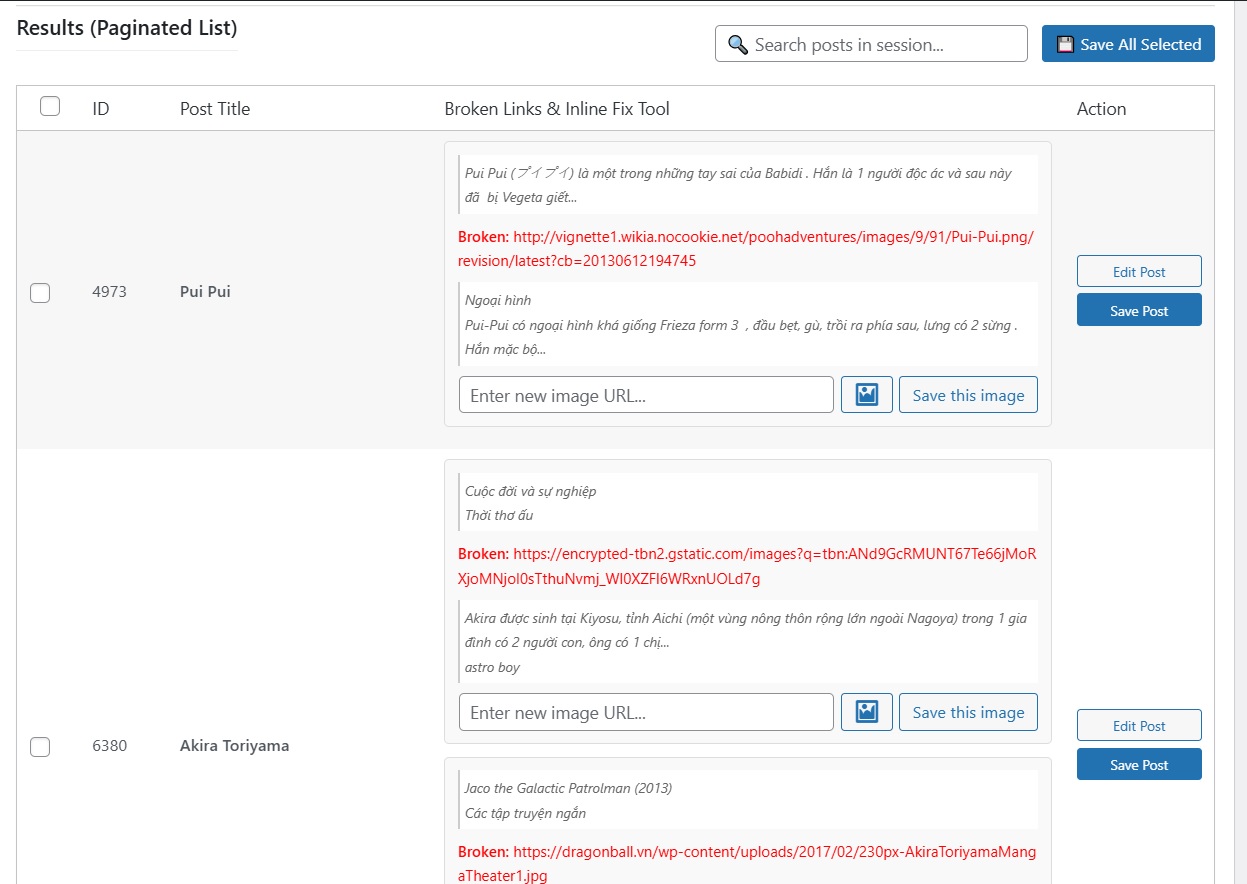Click the Post Title column header
Viewport: 1247px width, 884px height.
tap(215, 108)
